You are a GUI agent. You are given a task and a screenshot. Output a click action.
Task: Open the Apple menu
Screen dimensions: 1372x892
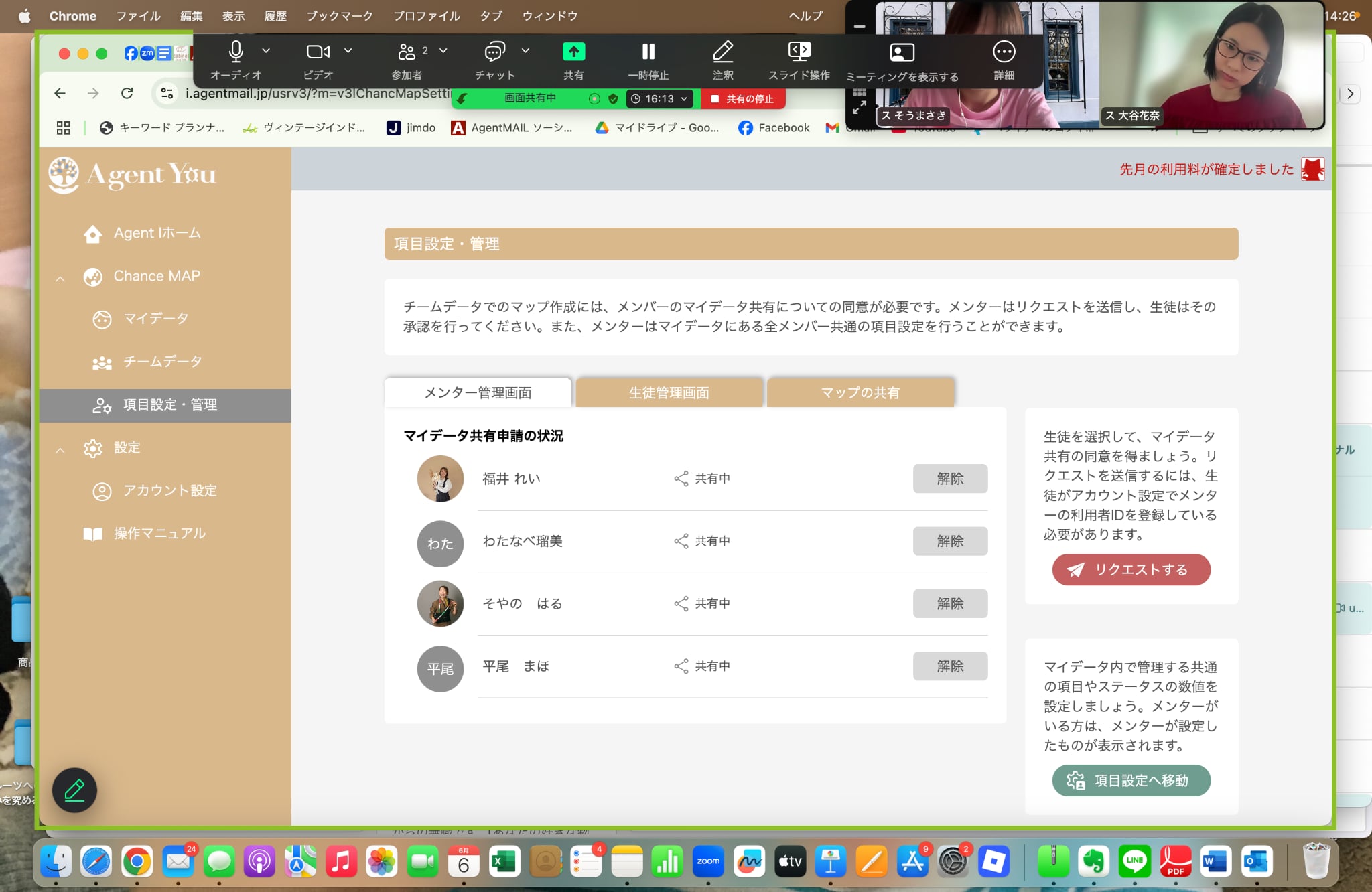[x=25, y=16]
